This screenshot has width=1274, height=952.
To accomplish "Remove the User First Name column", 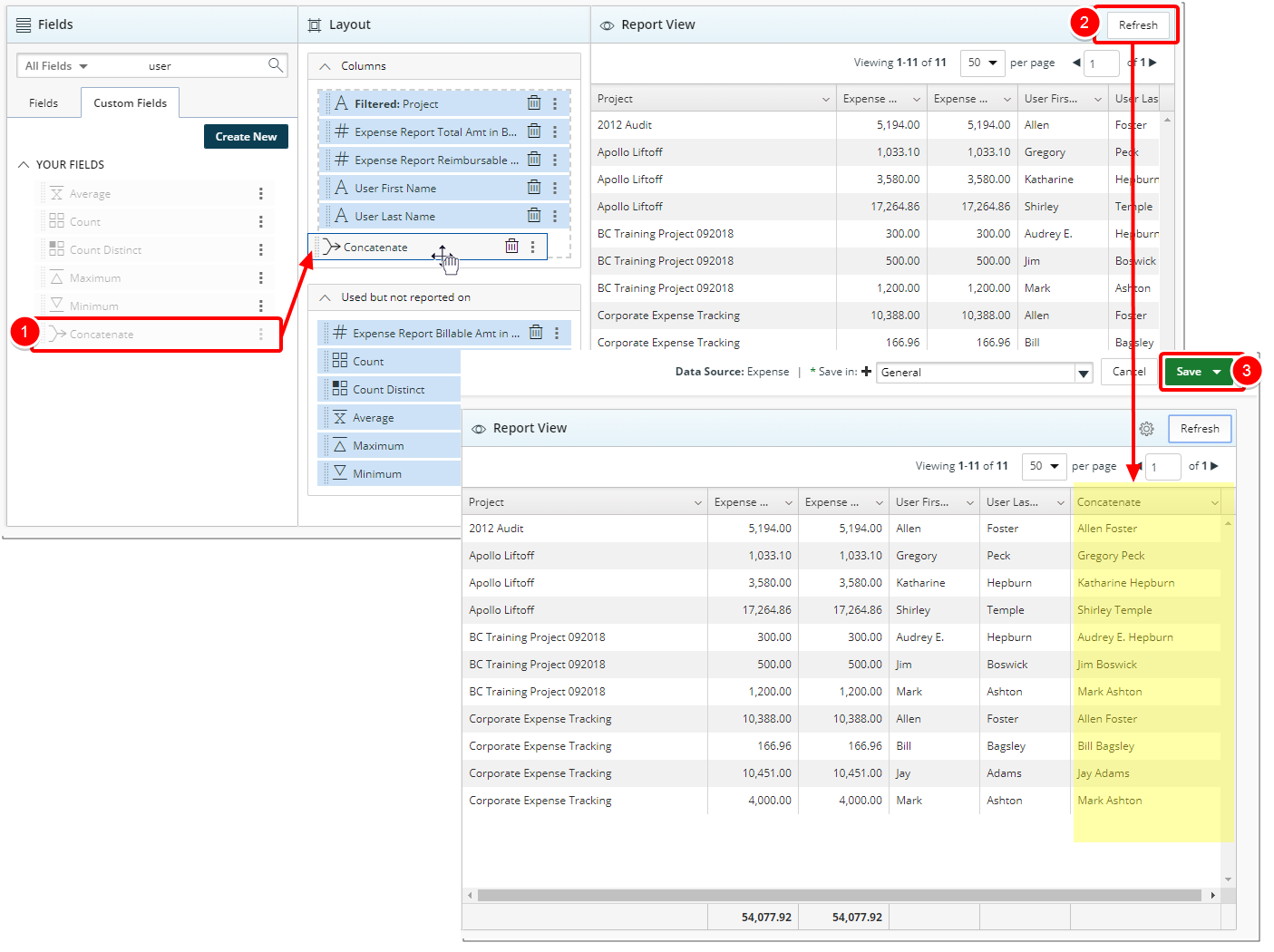I will (x=534, y=188).
